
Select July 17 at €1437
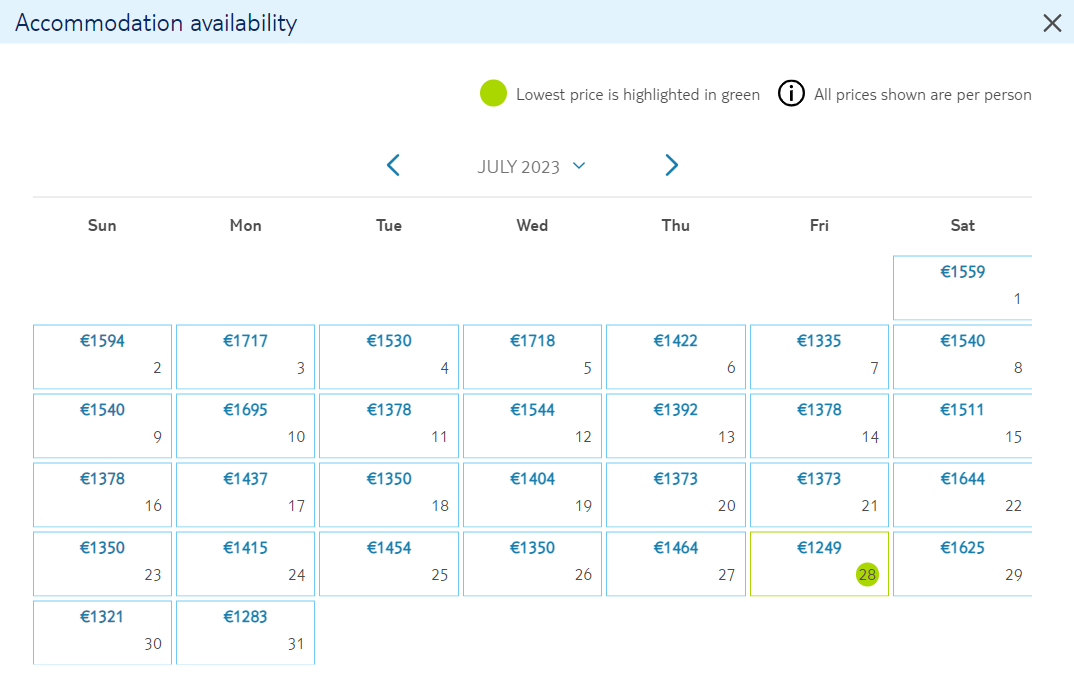[x=245, y=495]
